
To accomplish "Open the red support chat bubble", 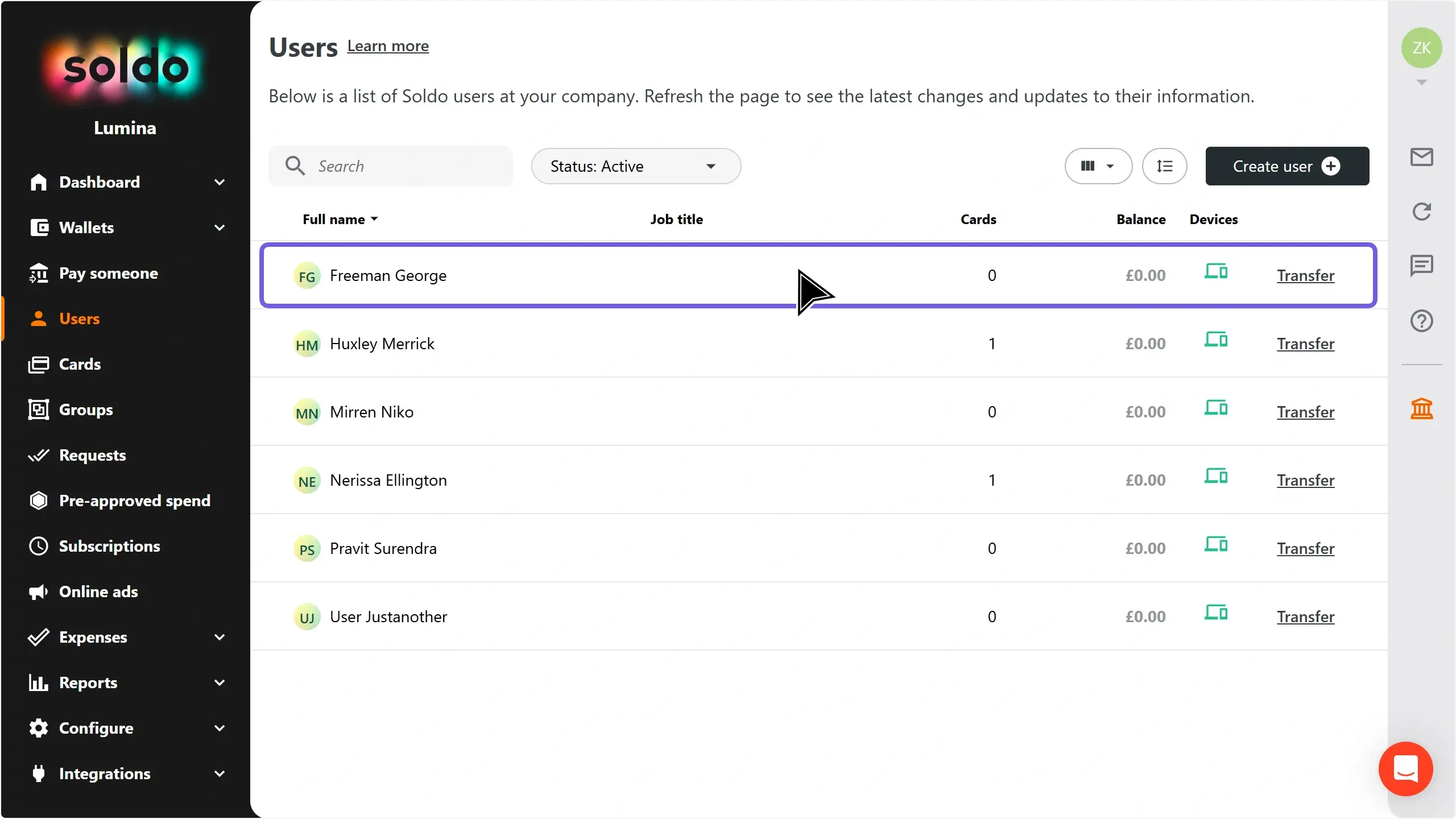I will [x=1405, y=768].
